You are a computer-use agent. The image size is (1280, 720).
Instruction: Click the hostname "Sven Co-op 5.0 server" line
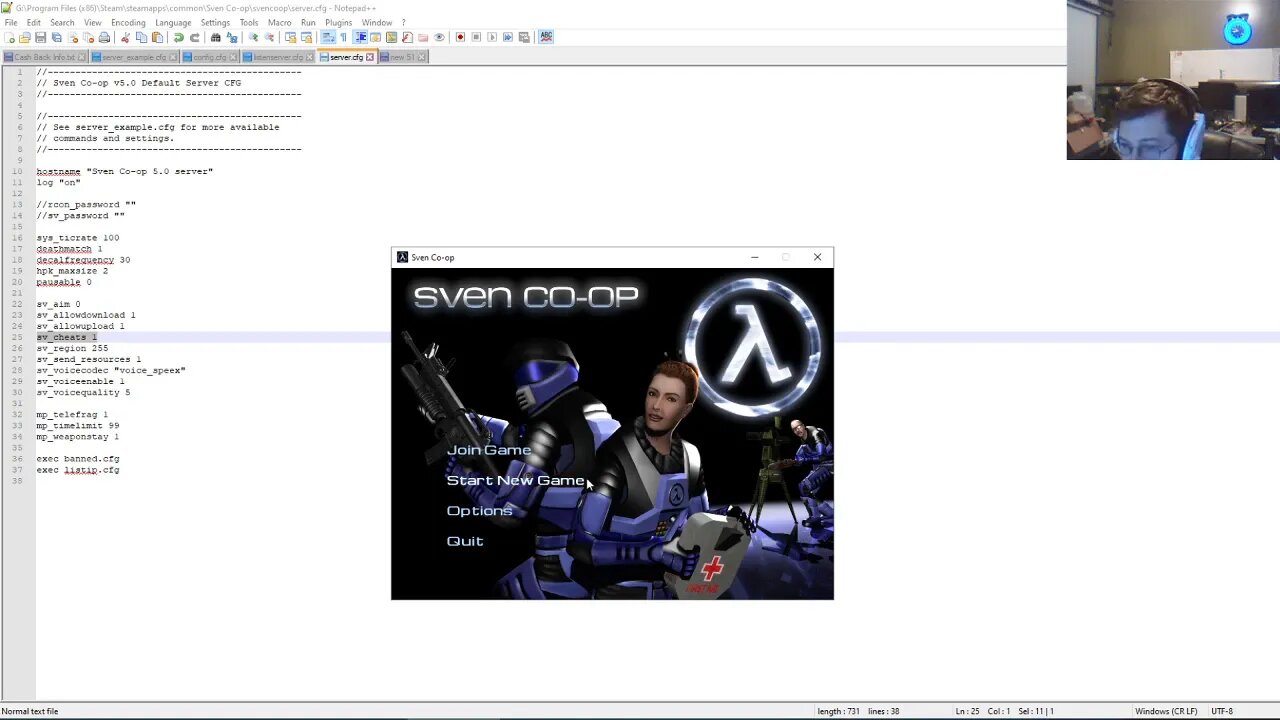tap(125, 171)
